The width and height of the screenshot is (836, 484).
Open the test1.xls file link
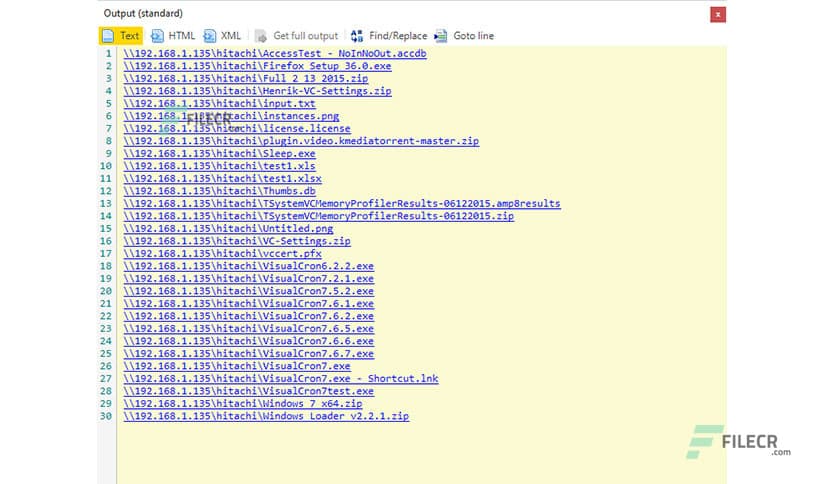tap(220, 166)
